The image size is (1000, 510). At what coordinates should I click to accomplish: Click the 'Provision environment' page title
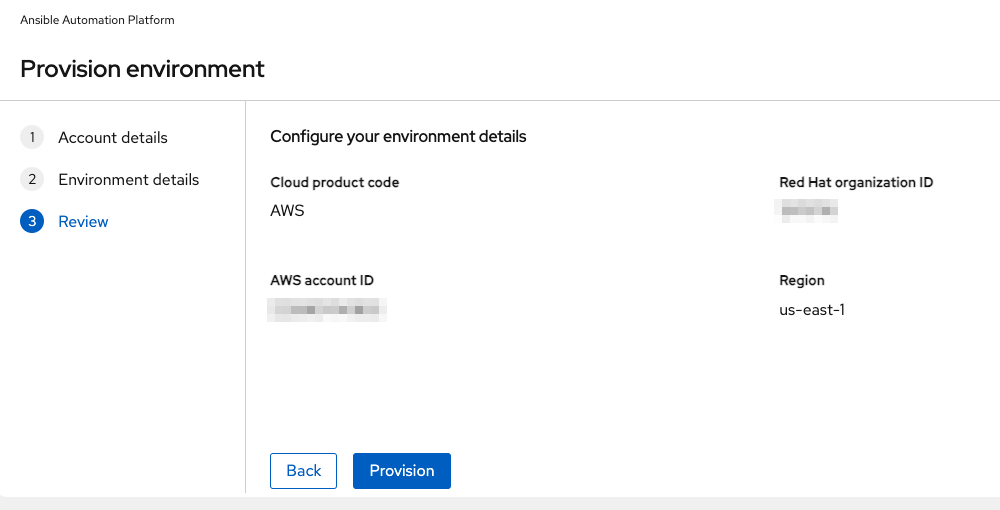(142, 69)
